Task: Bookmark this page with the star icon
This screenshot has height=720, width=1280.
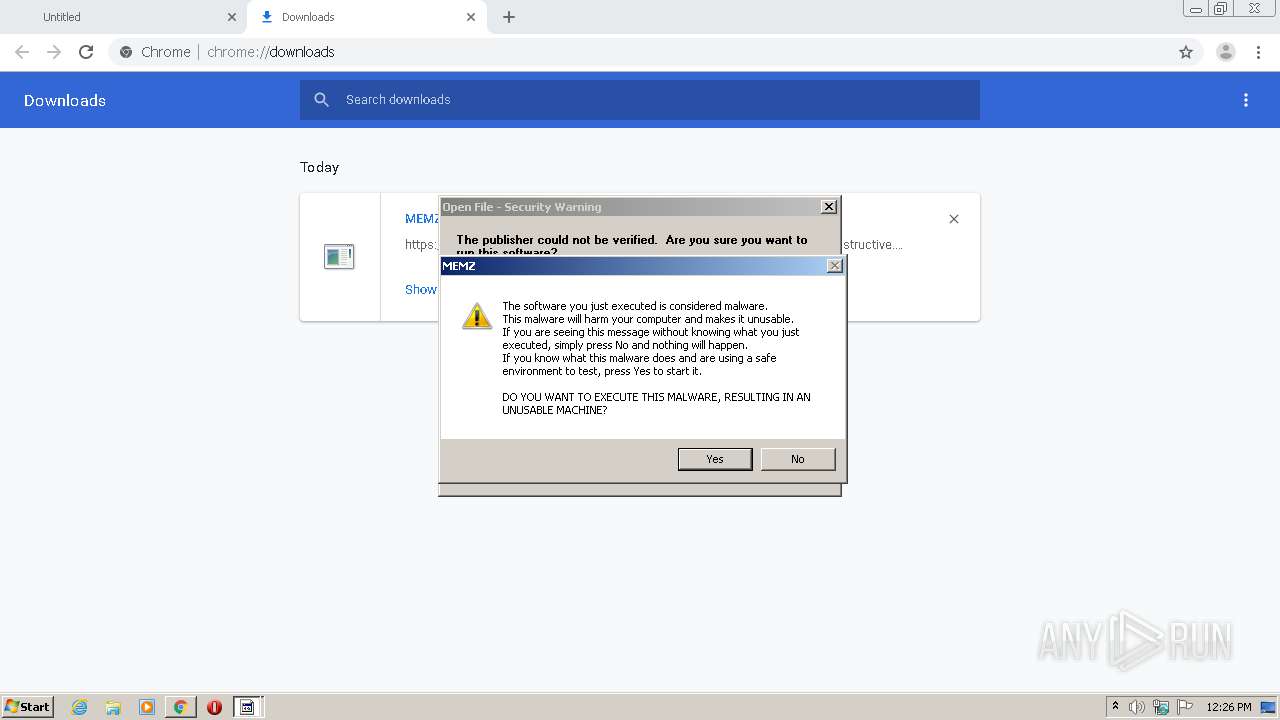Action: pos(1186,52)
